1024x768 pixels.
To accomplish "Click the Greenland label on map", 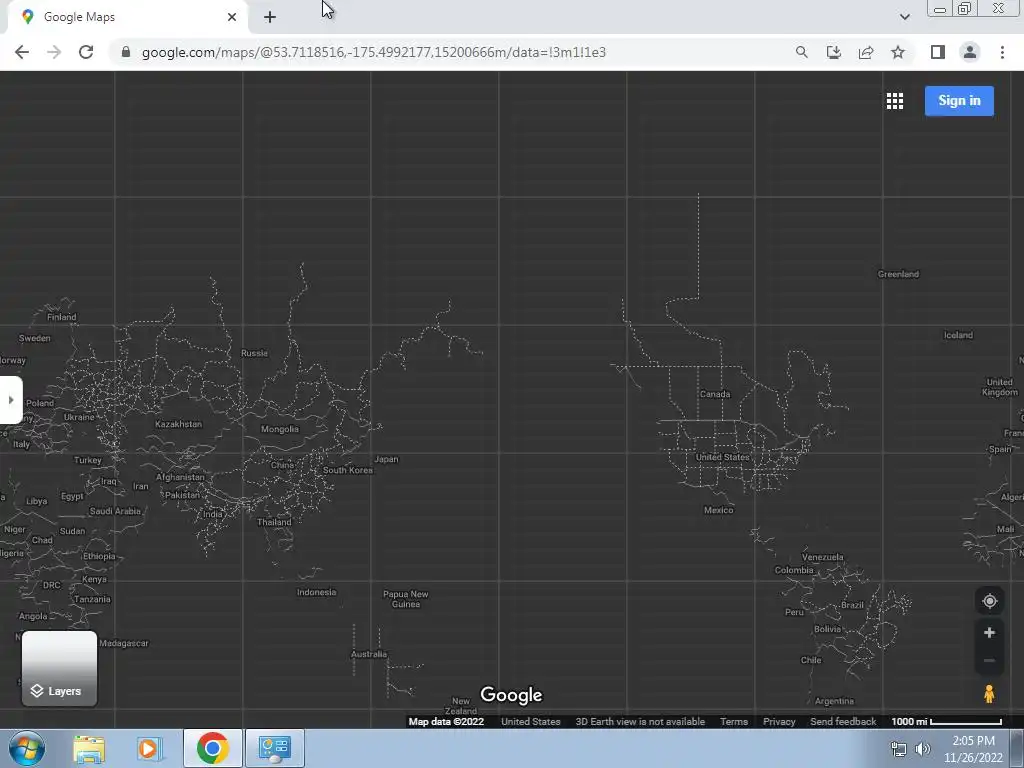I will click(898, 274).
